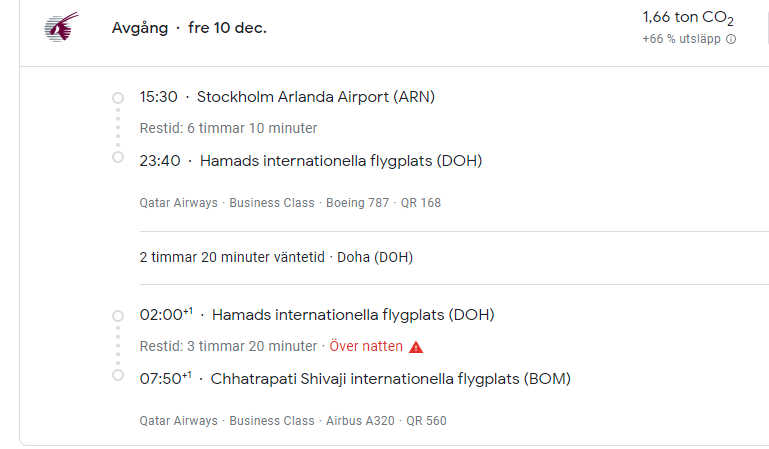The height and width of the screenshot is (449, 769).
Task: Click the red 'Över natten' label
Action: tap(366, 347)
